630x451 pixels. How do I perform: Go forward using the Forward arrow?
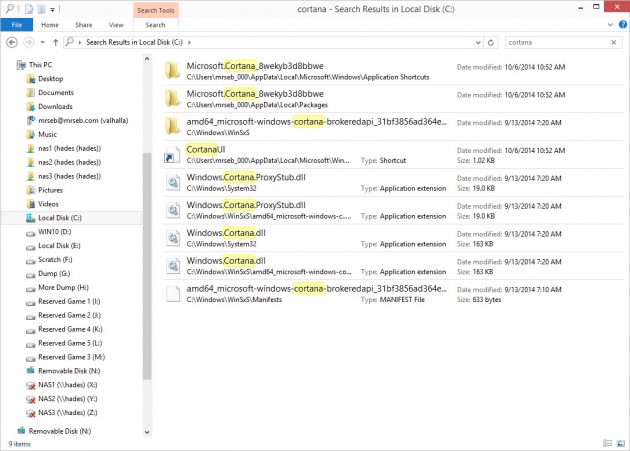[28, 42]
